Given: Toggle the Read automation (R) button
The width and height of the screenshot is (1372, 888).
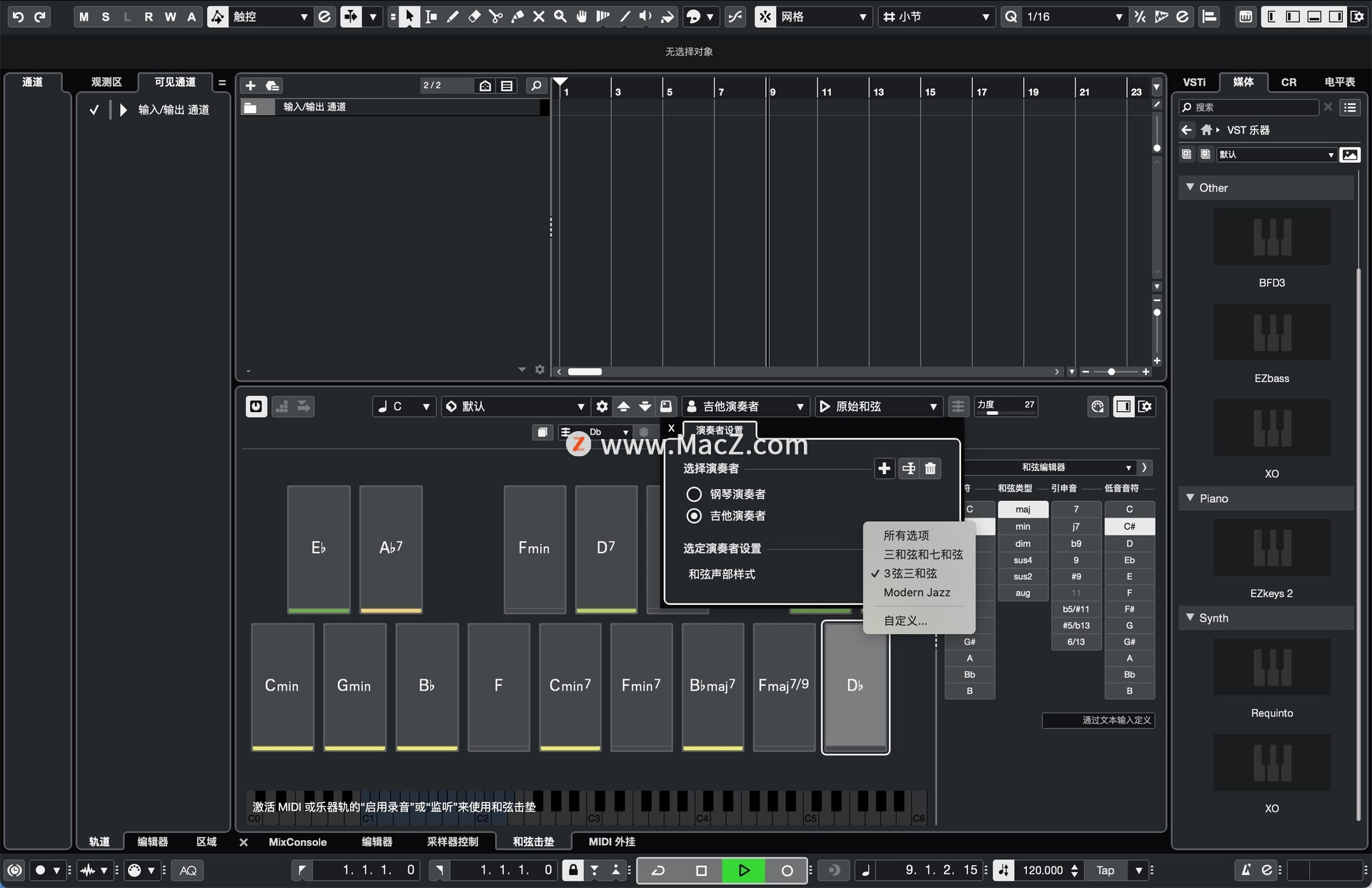Looking at the screenshot, I should tap(149, 16).
